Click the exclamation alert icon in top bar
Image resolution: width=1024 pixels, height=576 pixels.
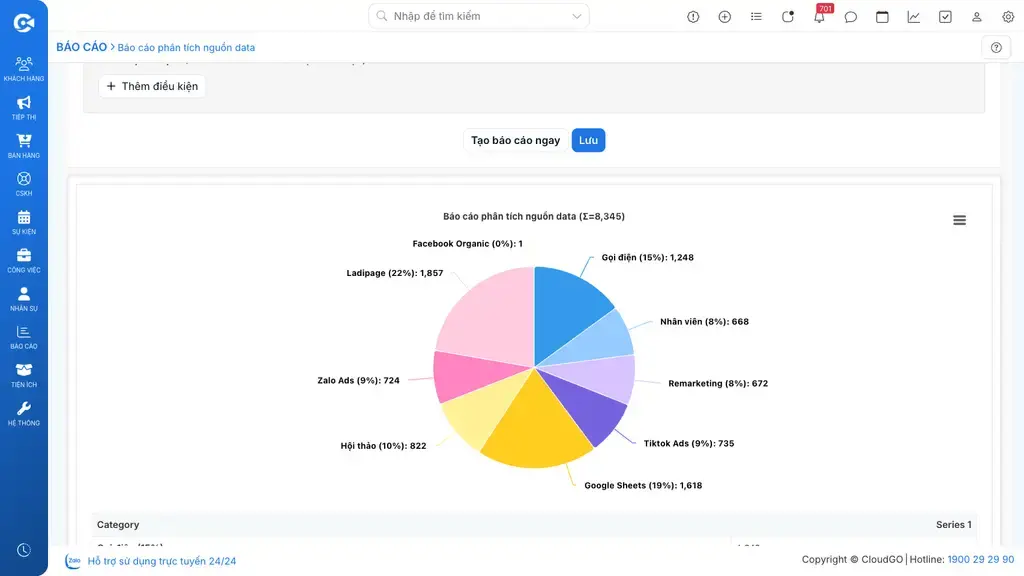point(693,17)
